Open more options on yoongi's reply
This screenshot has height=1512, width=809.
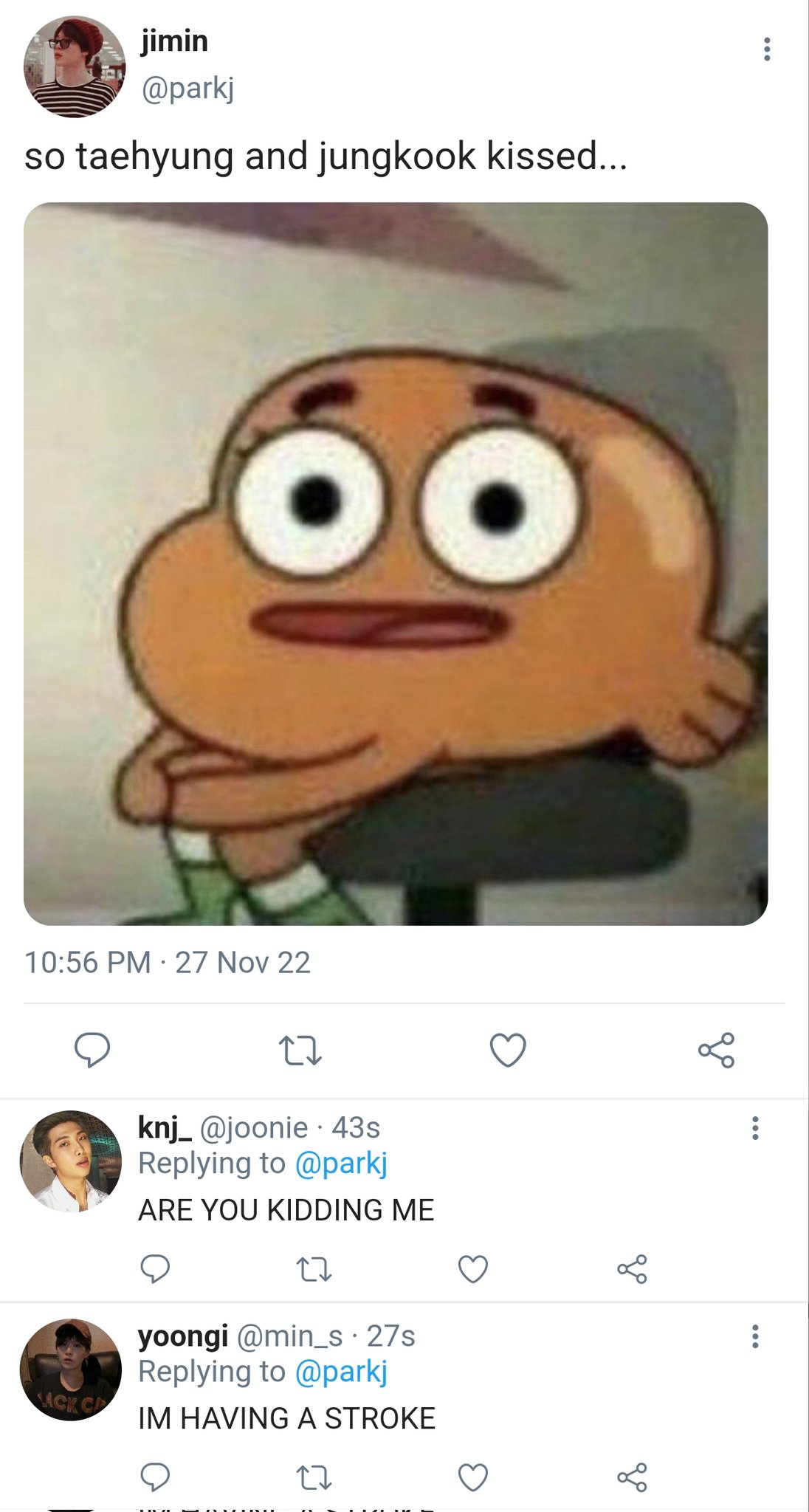(754, 1336)
